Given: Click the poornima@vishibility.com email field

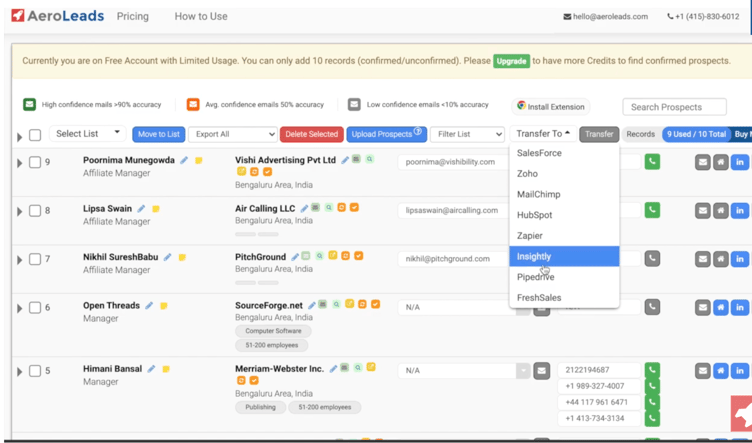Looking at the screenshot, I should point(453,162).
